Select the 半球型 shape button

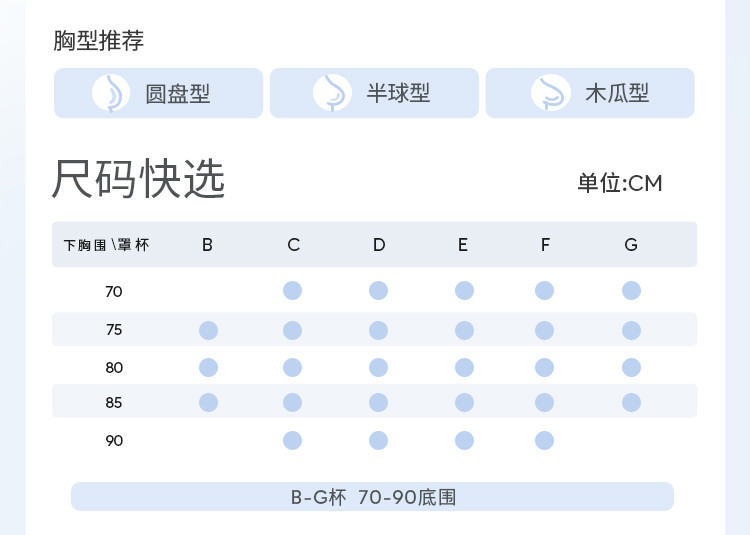pos(374,93)
